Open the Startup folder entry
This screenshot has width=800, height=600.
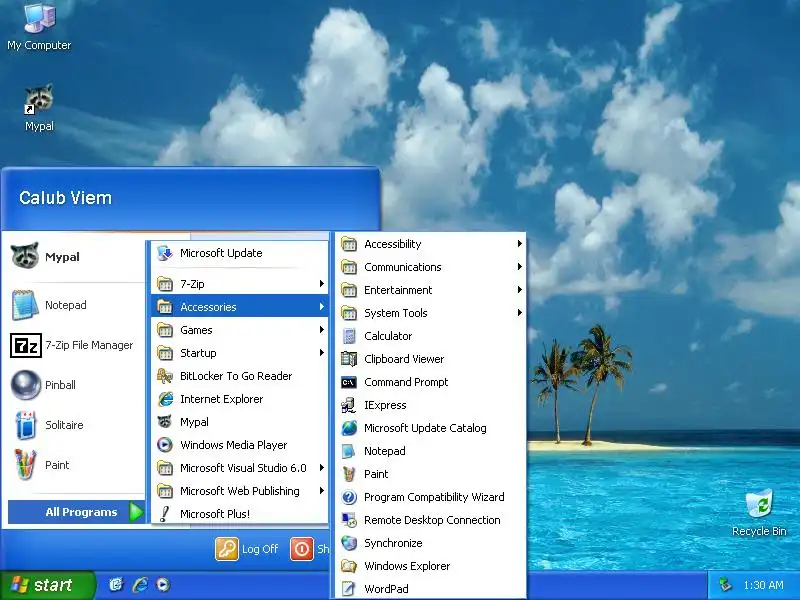point(240,353)
